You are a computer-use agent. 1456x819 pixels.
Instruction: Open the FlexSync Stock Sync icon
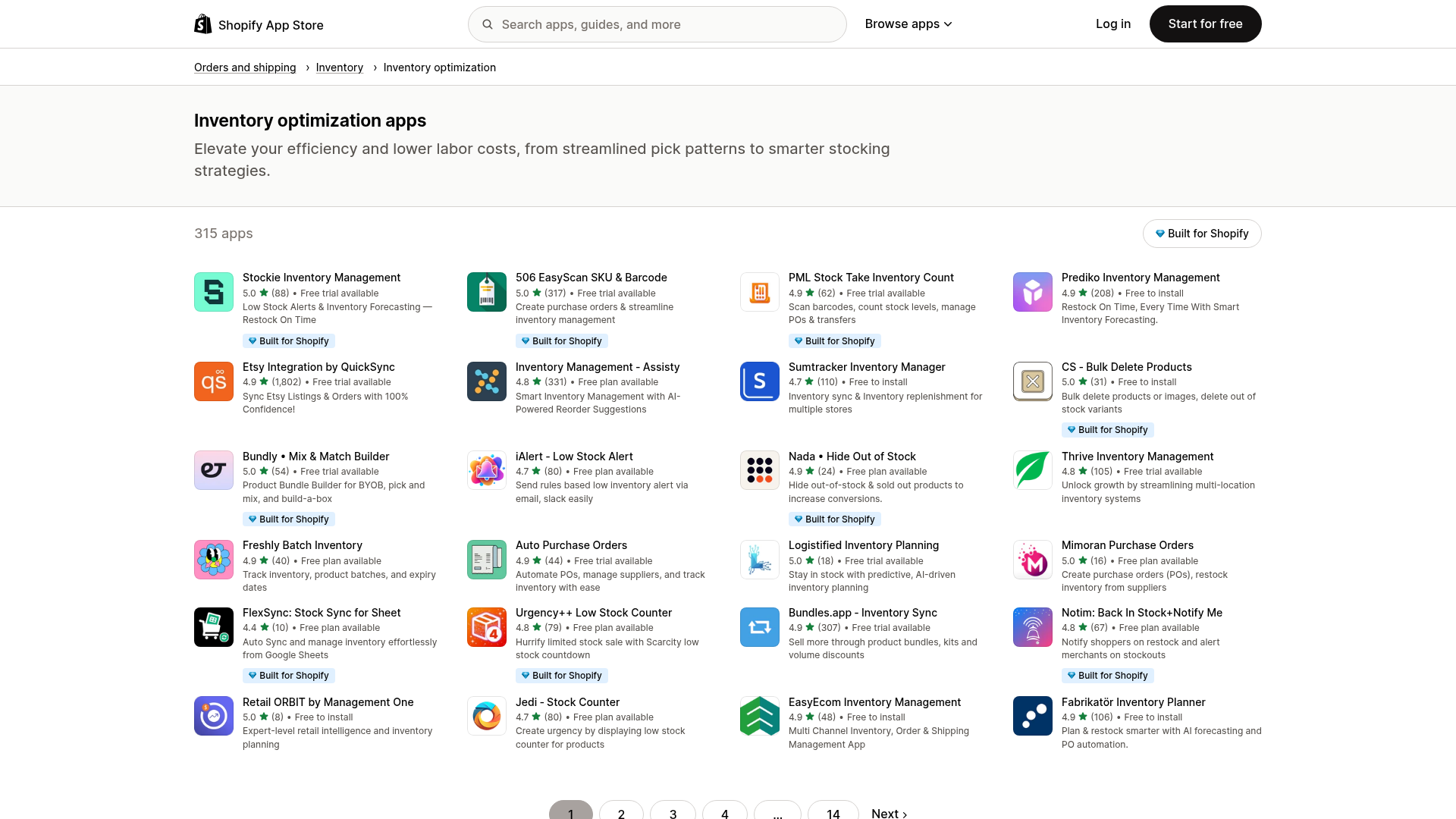[x=214, y=627]
